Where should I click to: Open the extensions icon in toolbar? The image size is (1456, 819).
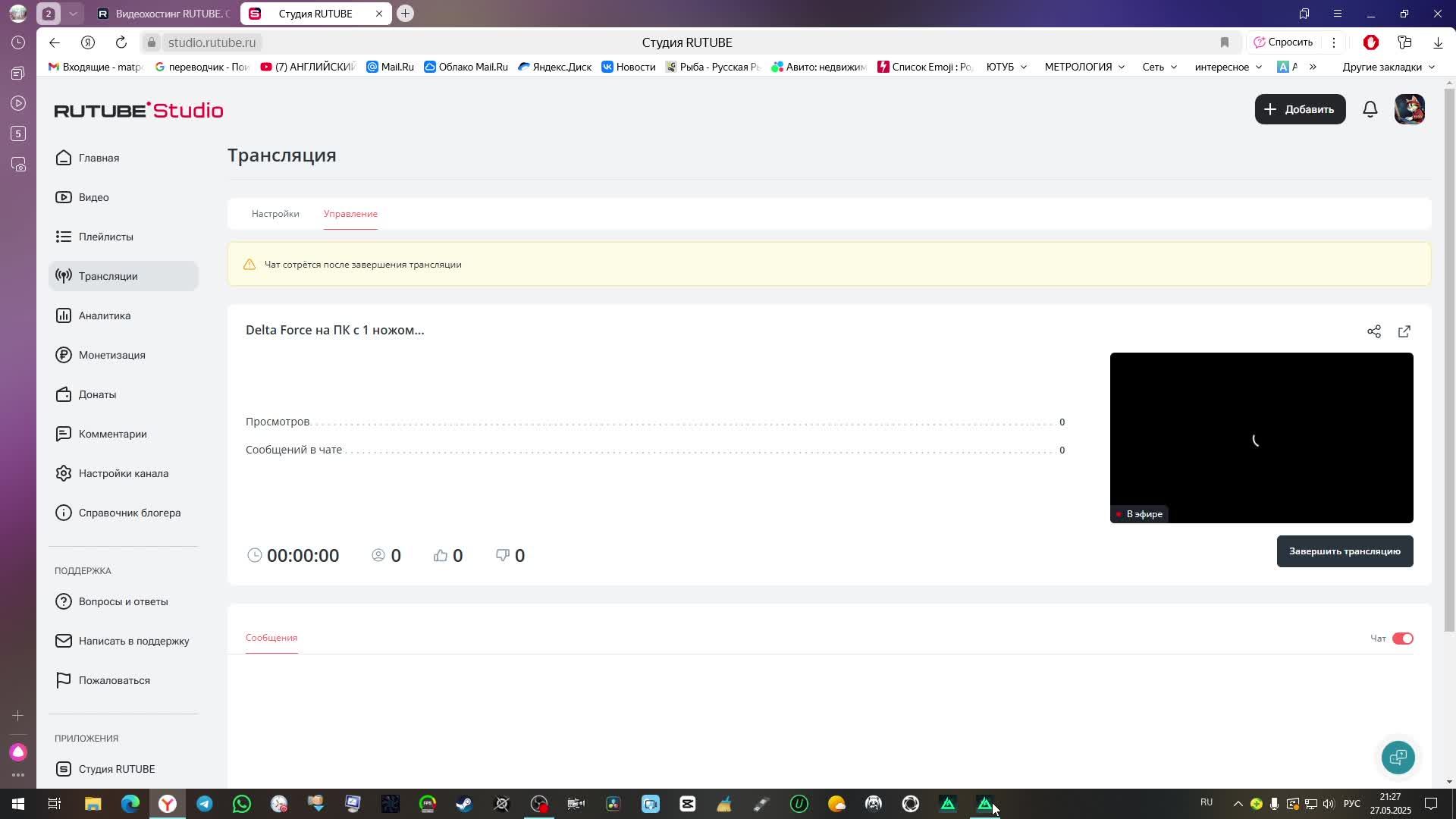(x=1404, y=42)
